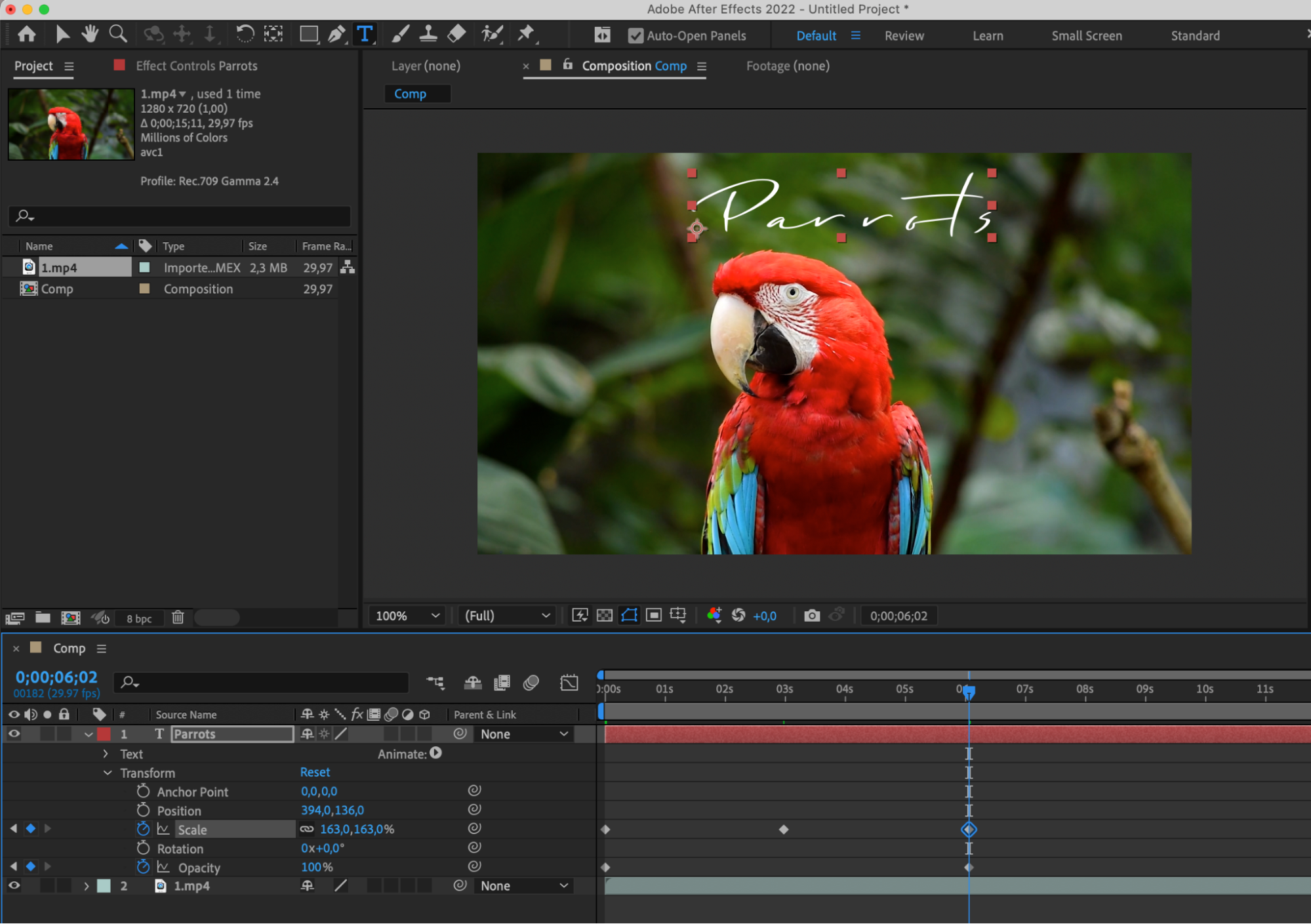Screen dimensions: 1311x924
Task: Select the Rectangle shape tool
Action: 308,34
